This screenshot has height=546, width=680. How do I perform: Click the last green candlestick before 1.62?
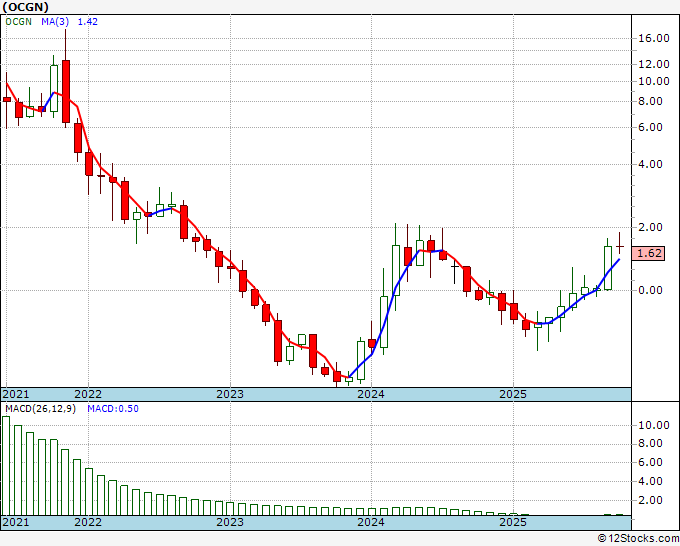point(608,268)
